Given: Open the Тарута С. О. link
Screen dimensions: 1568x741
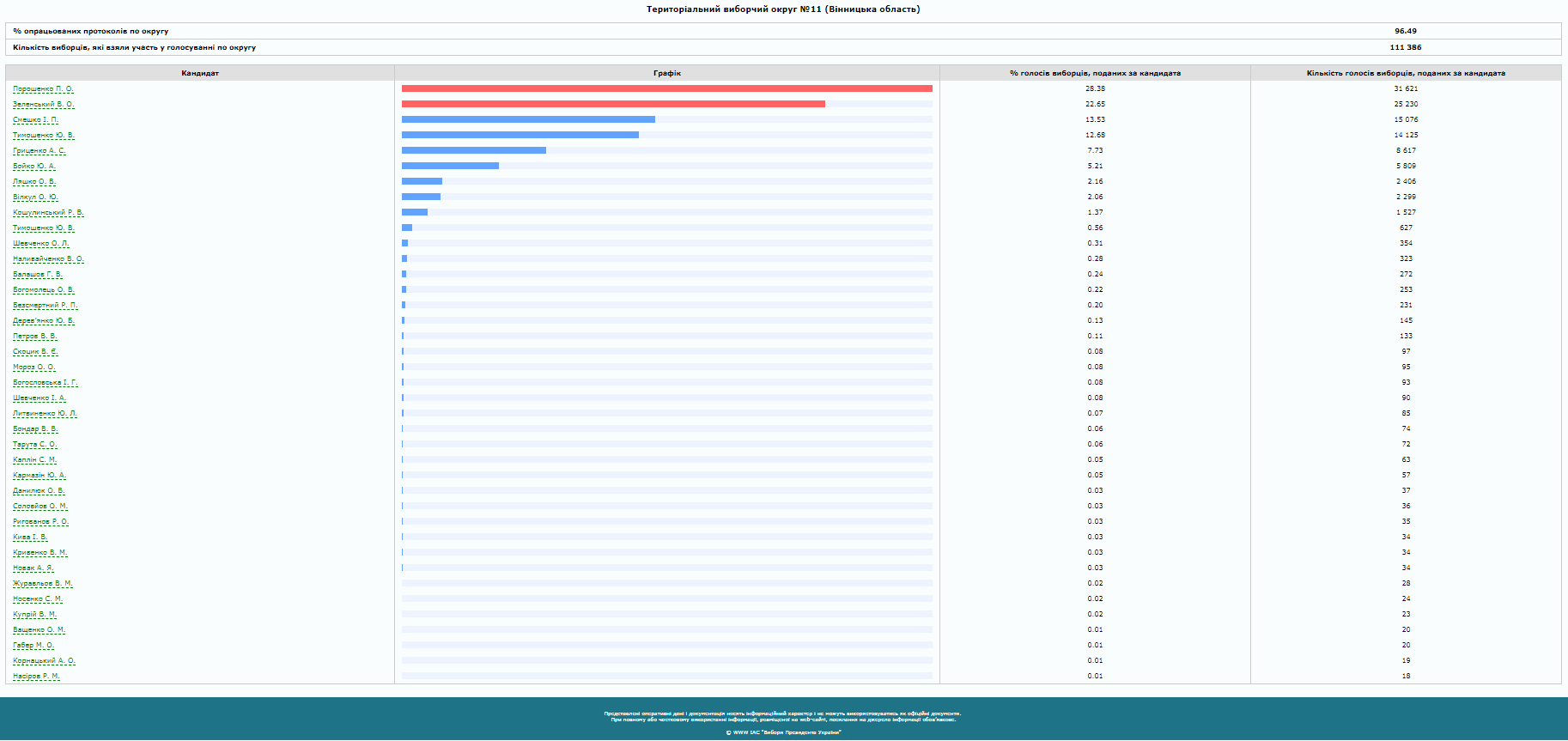Looking at the screenshot, I should (x=34, y=445).
